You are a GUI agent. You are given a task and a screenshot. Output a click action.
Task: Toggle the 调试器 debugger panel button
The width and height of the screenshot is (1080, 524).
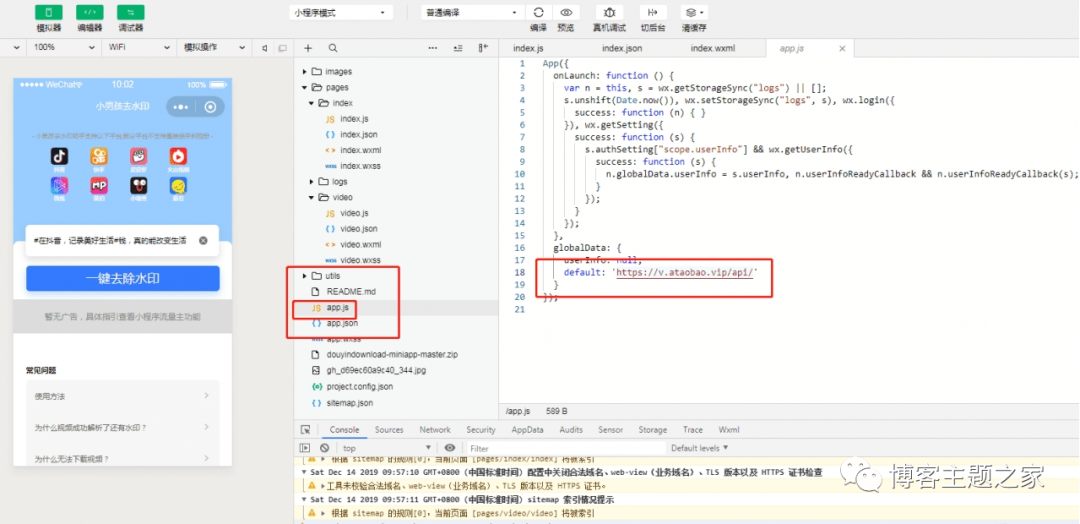[130, 12]
